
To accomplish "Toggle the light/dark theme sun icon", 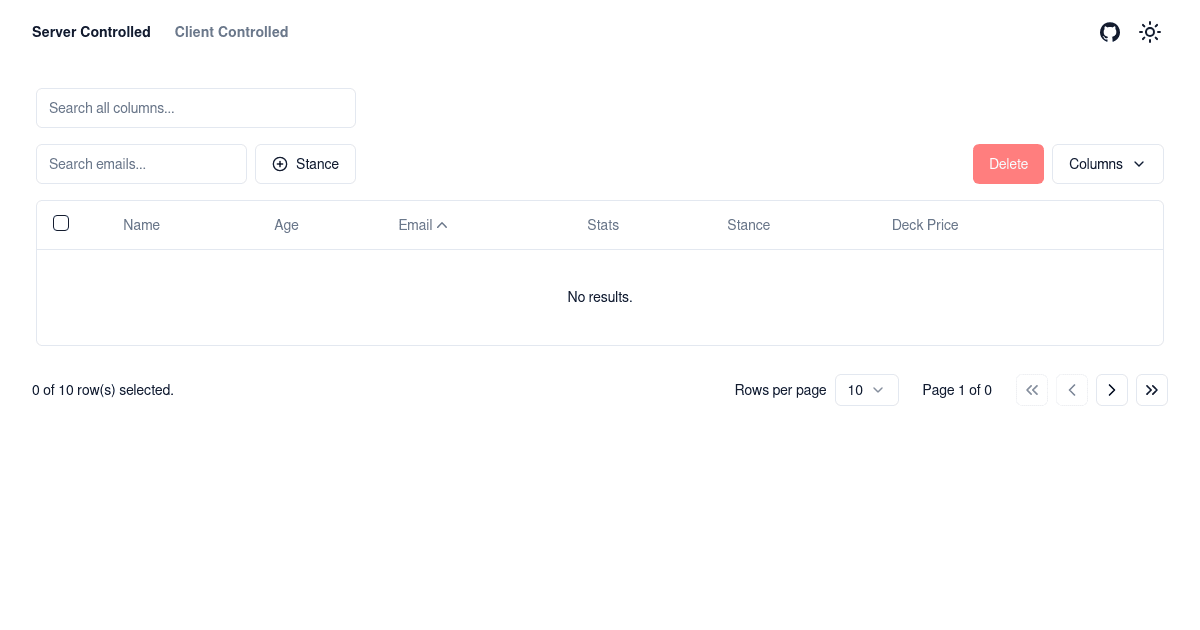I will 1150,32.
